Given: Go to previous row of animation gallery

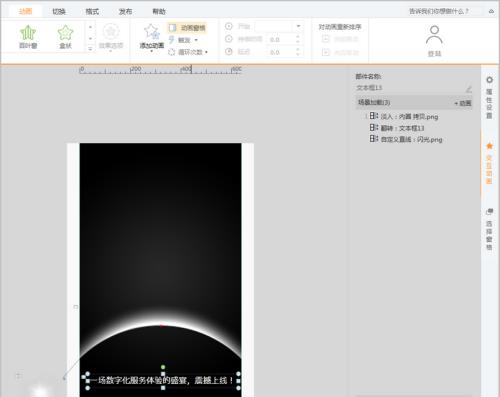Looking at the screenshot, I should pos(90,27).
